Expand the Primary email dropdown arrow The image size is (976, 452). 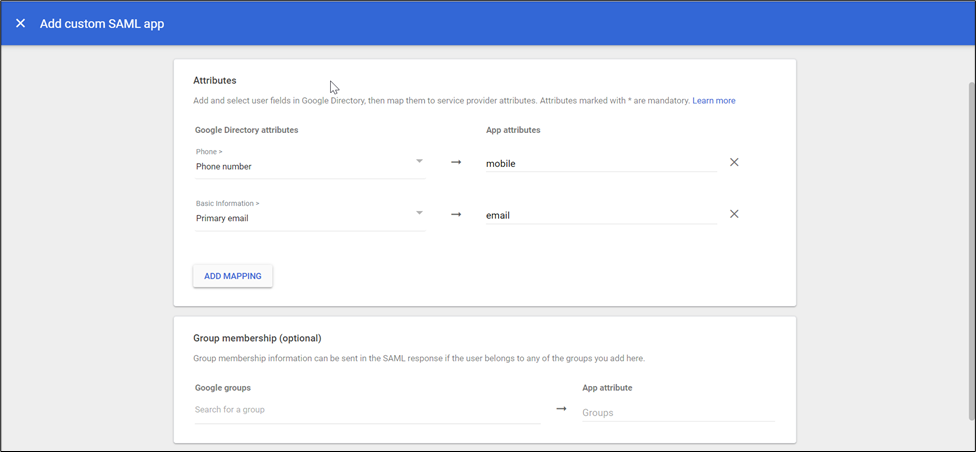click(x=420, y=212)
